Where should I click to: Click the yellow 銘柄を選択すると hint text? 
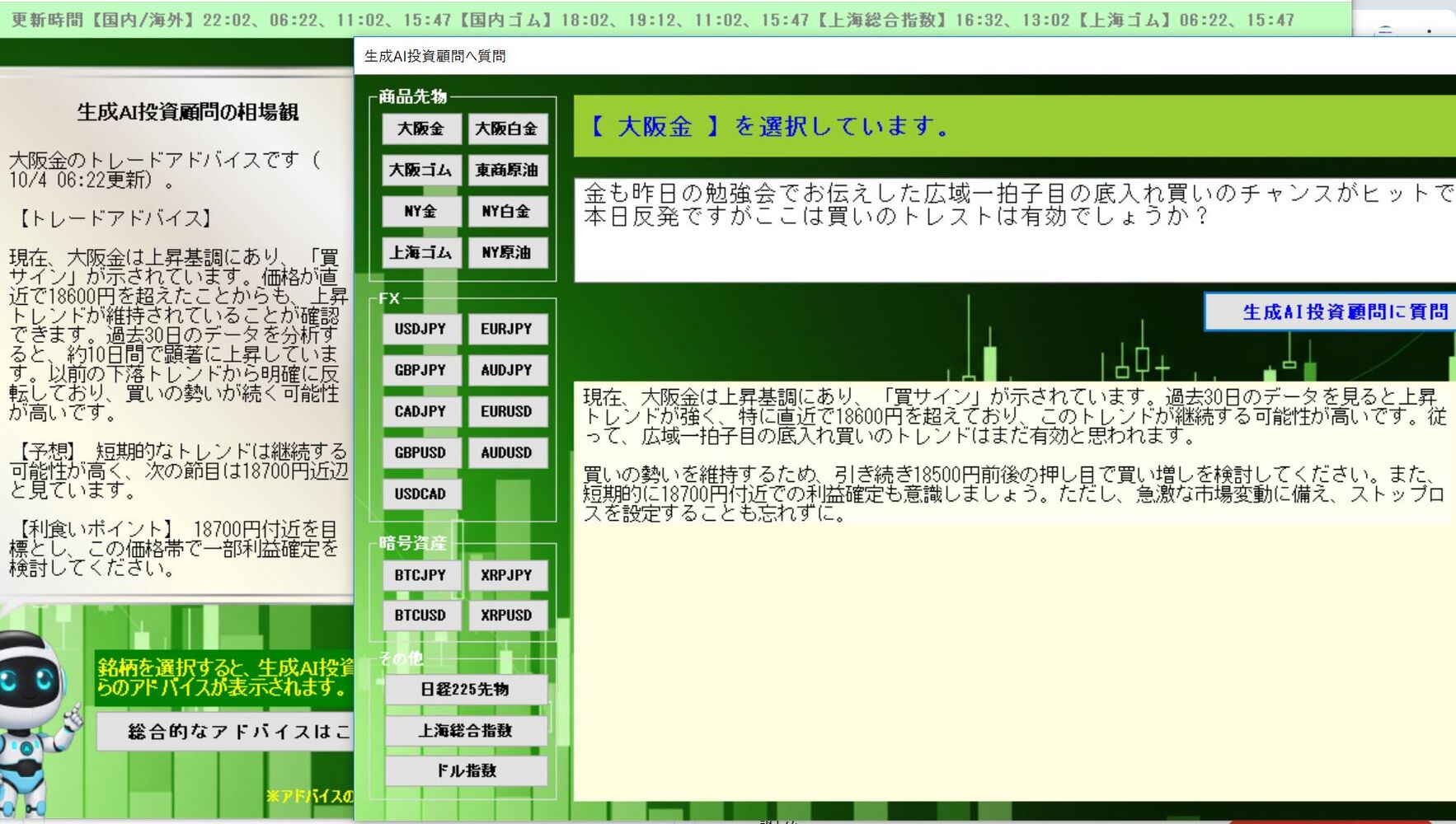[x=224, y=677]
